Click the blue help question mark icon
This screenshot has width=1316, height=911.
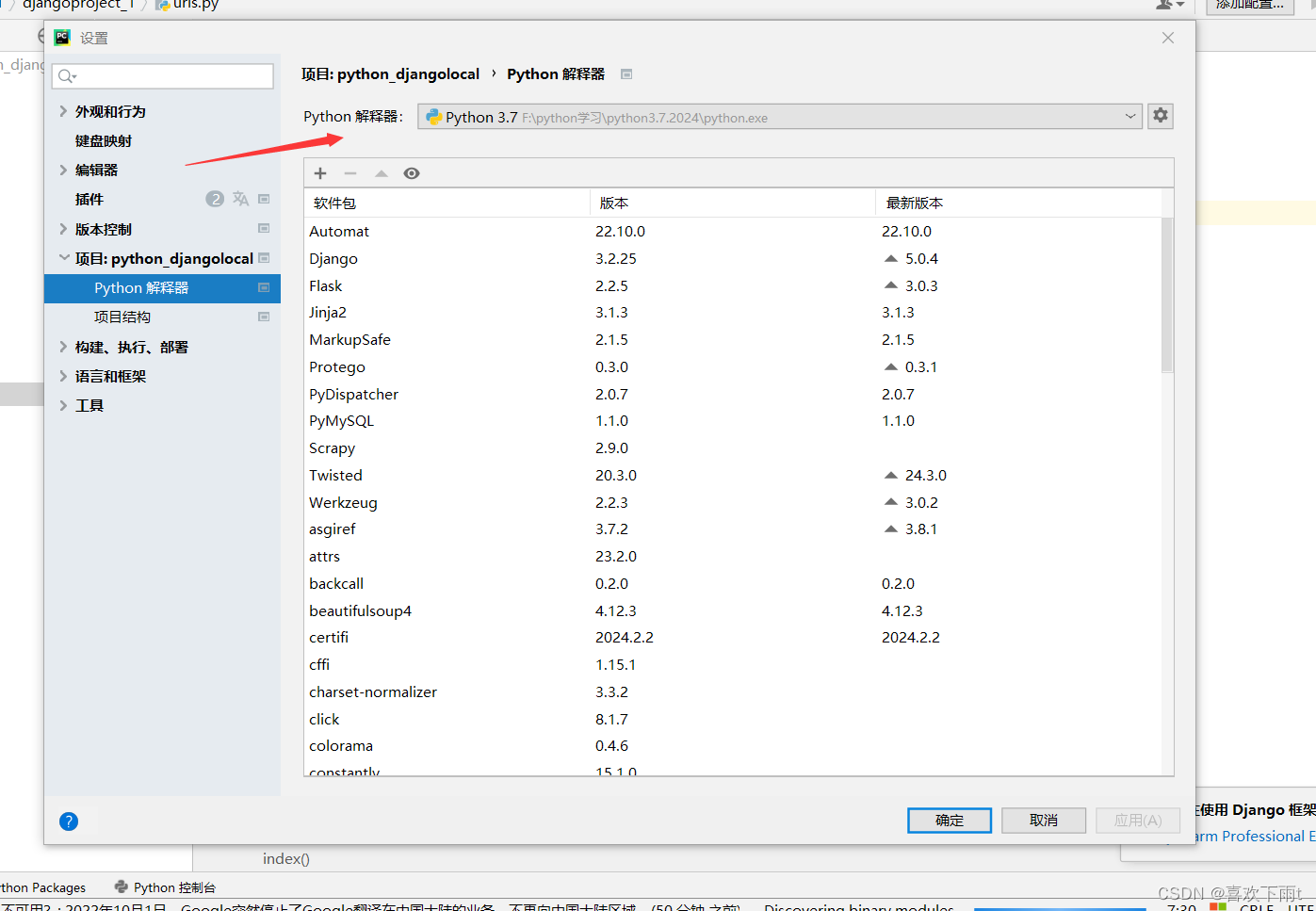pyautogui.click(x=69, y=822)
